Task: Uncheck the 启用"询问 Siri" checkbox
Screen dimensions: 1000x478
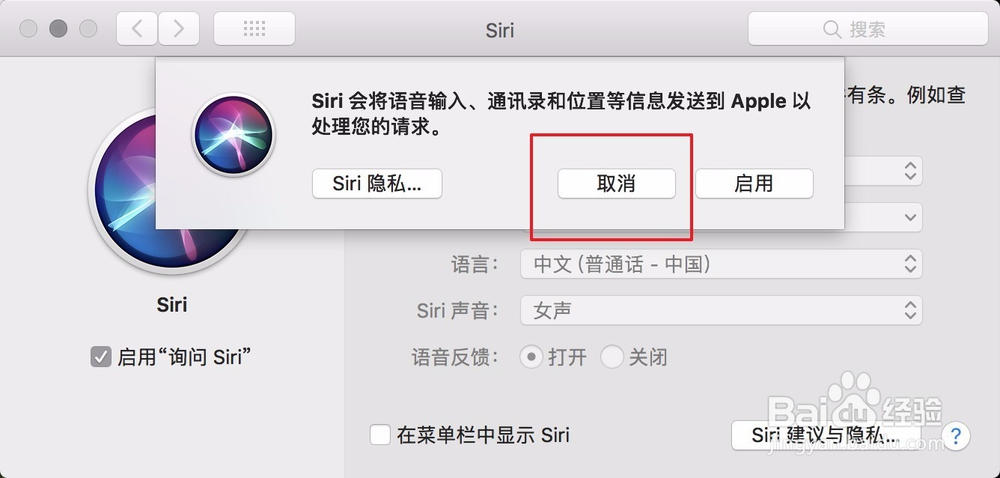Action: tap(100, 357)
